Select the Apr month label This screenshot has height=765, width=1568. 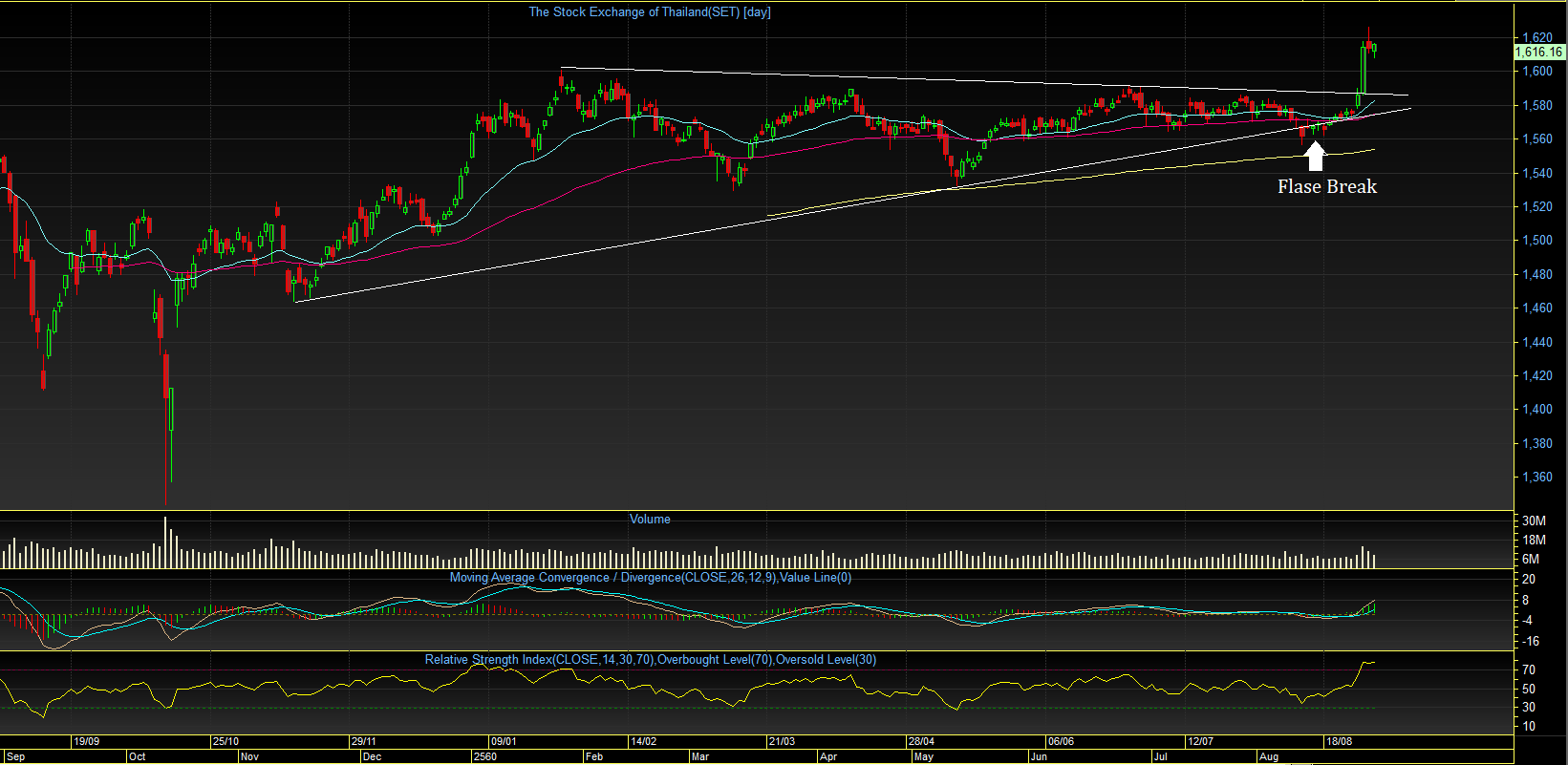(x=828, y=756)
